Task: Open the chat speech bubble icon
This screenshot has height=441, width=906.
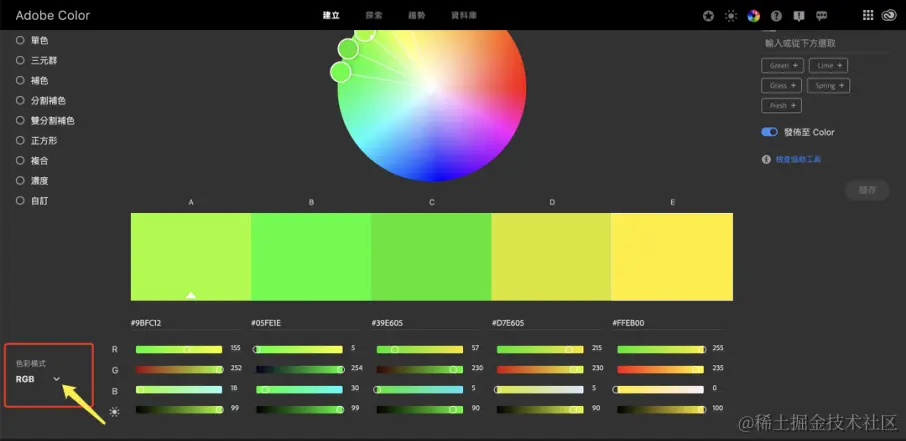Action: click(x=822, y=16)
